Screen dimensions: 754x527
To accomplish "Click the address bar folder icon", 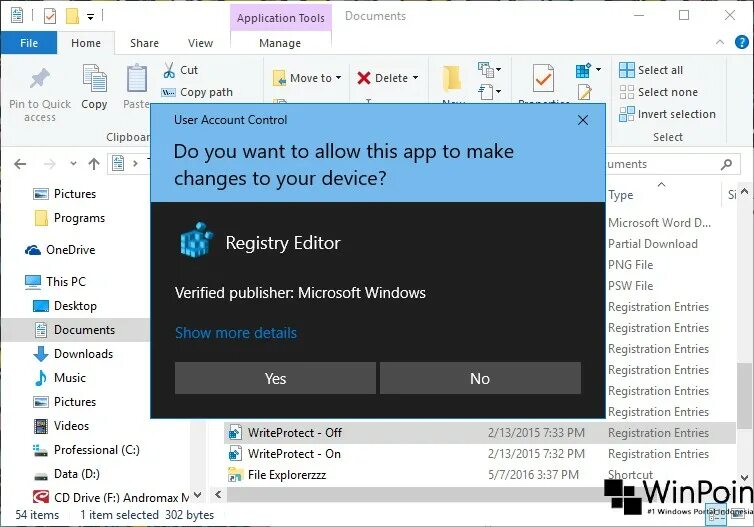I will pyautogui.click(x=118, y=163).
